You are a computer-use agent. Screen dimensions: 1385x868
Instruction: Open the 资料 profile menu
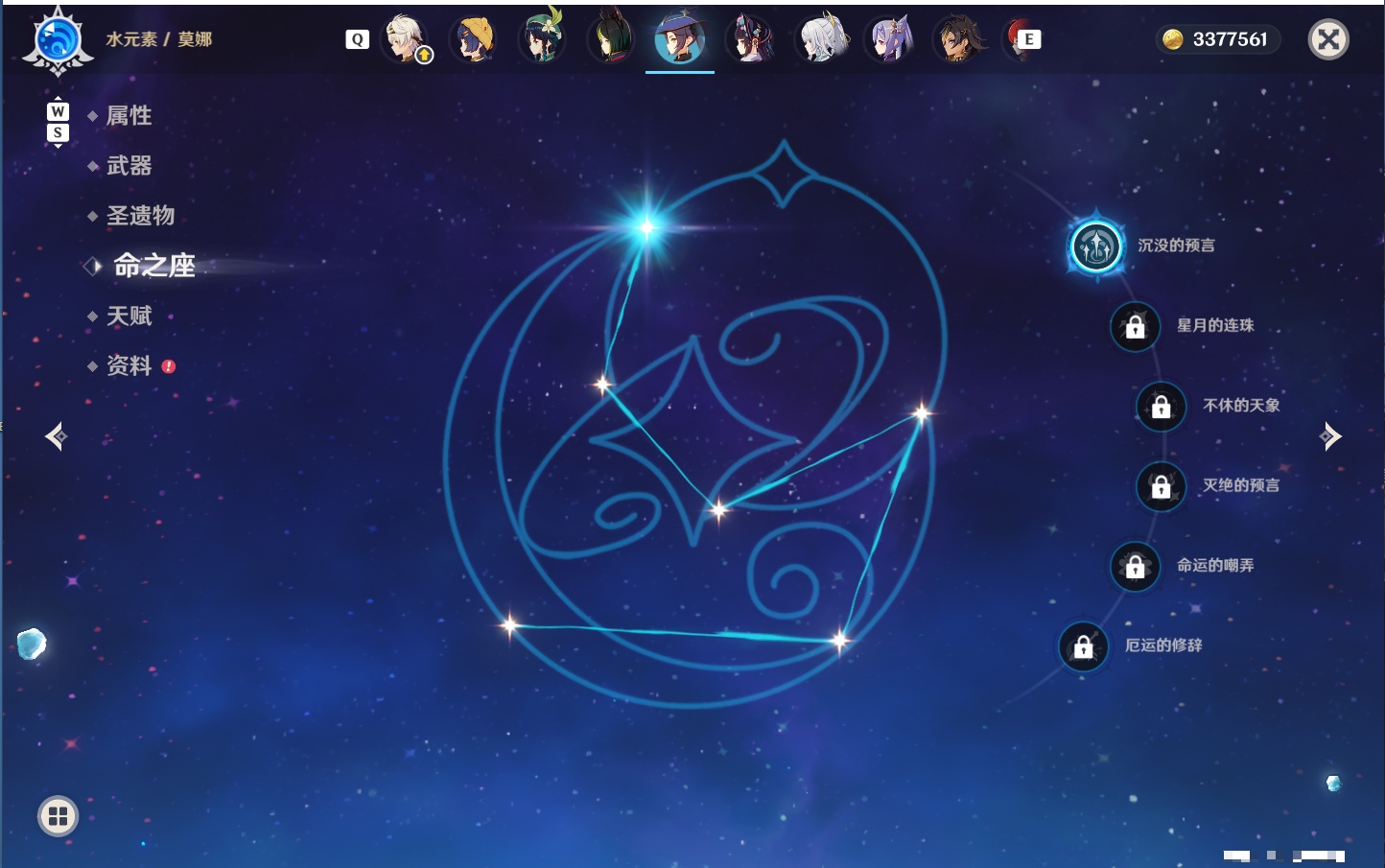(x=129, y=365)
